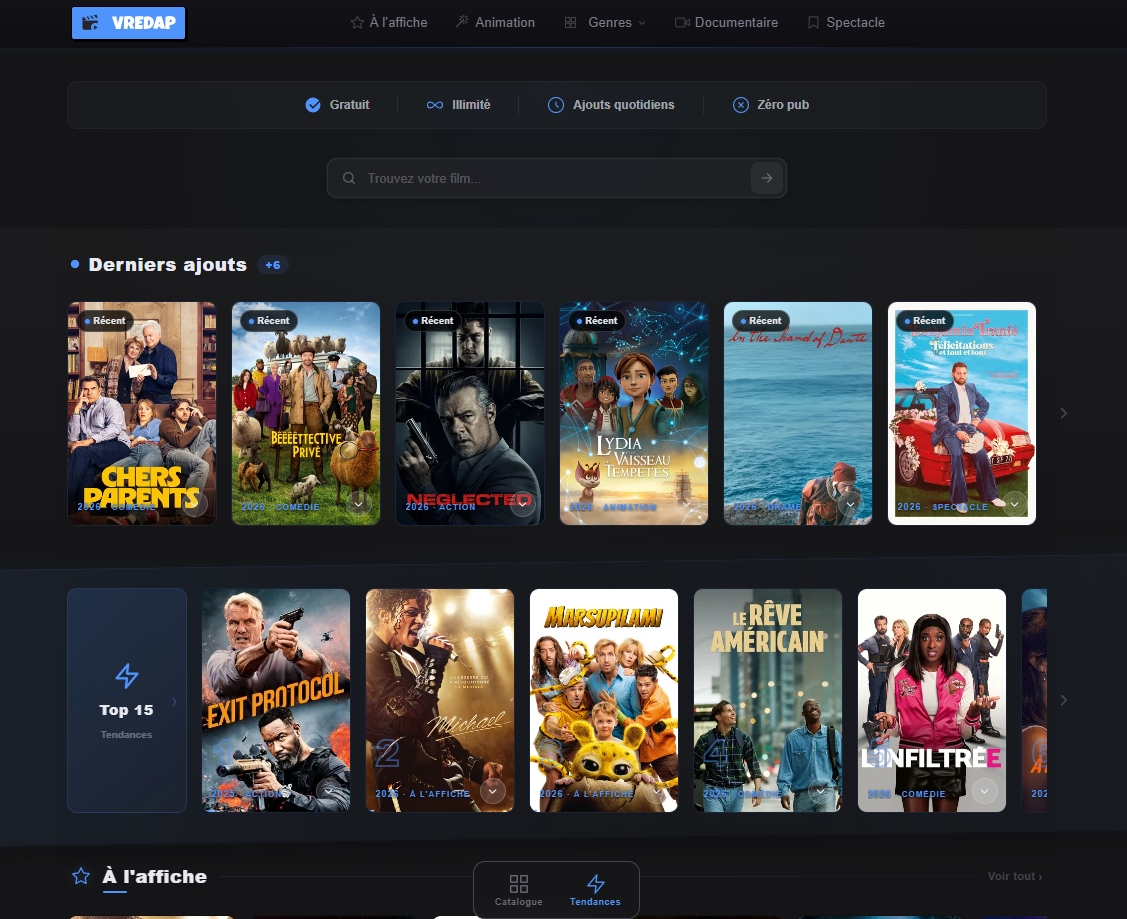Screen dimensions: 1127x919
Task: Click the Voir tout link
Action: point(1014,876)
